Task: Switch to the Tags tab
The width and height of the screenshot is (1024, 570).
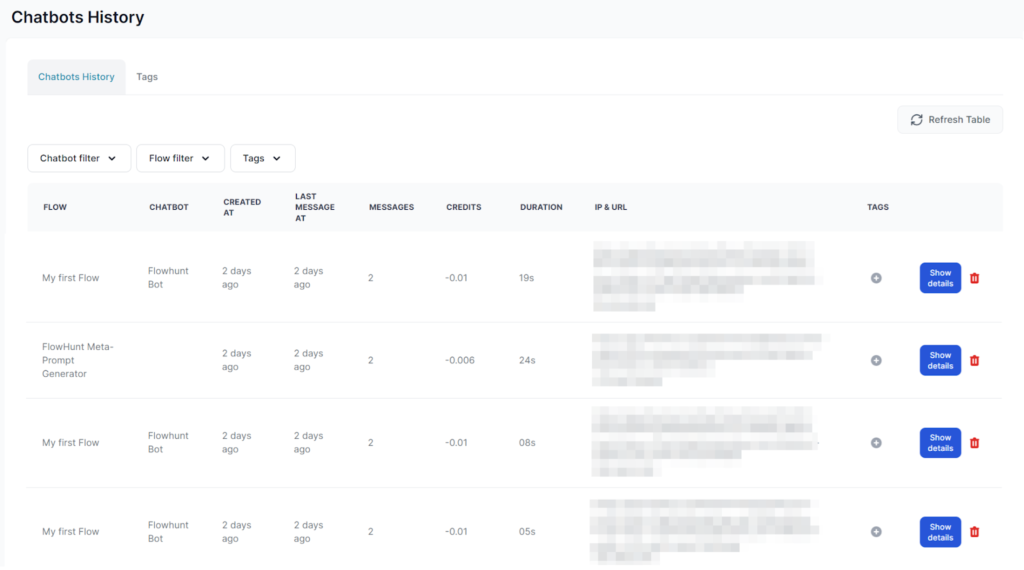Action: coord(147,77)
